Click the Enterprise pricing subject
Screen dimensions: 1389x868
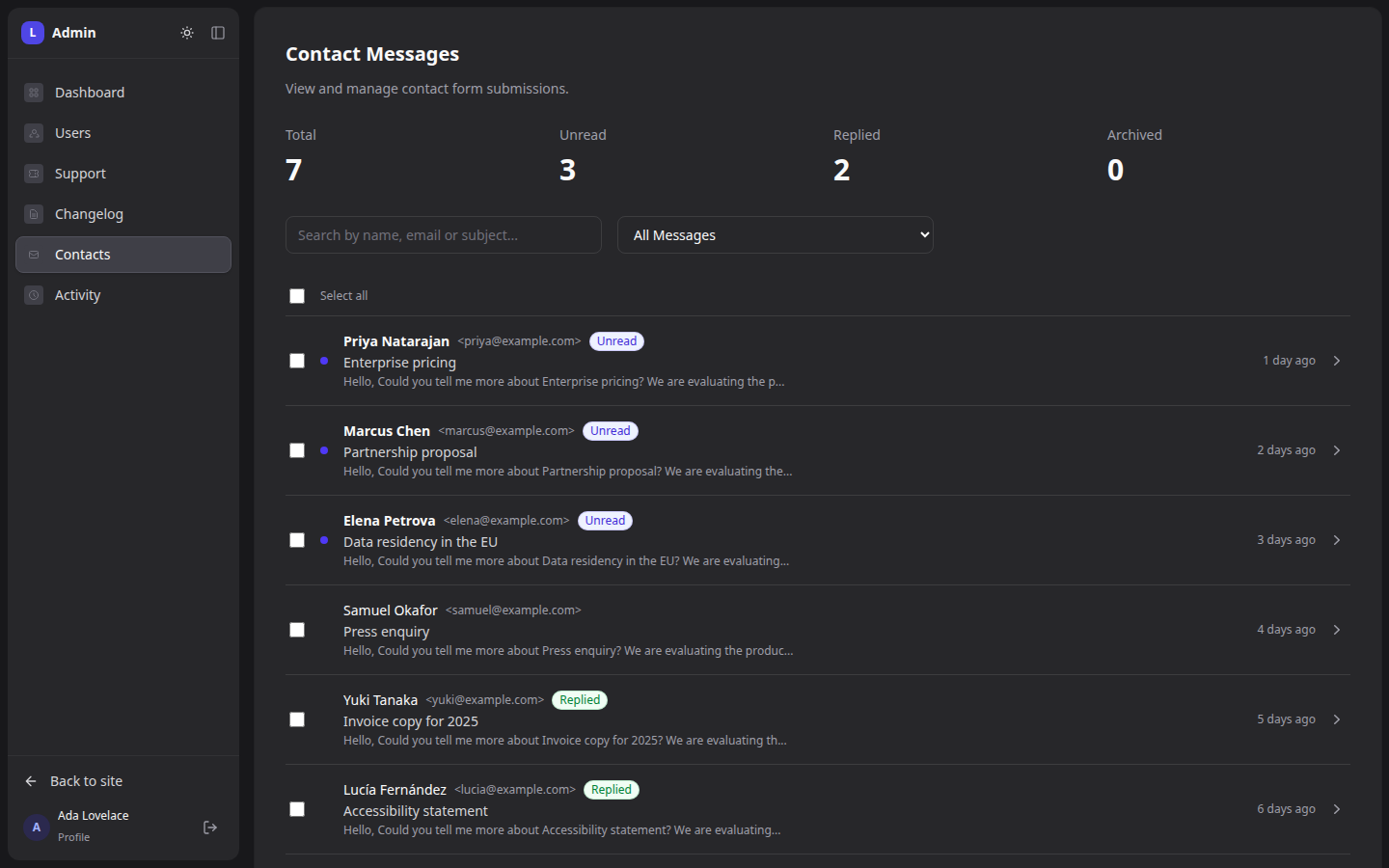(399, 363)
